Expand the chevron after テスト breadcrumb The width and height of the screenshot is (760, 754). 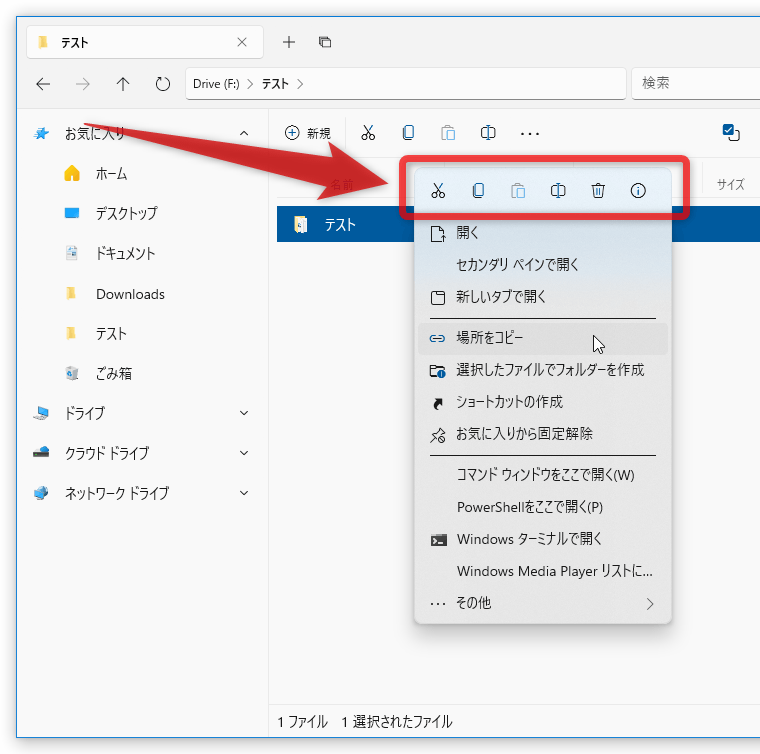coord(301,84)
